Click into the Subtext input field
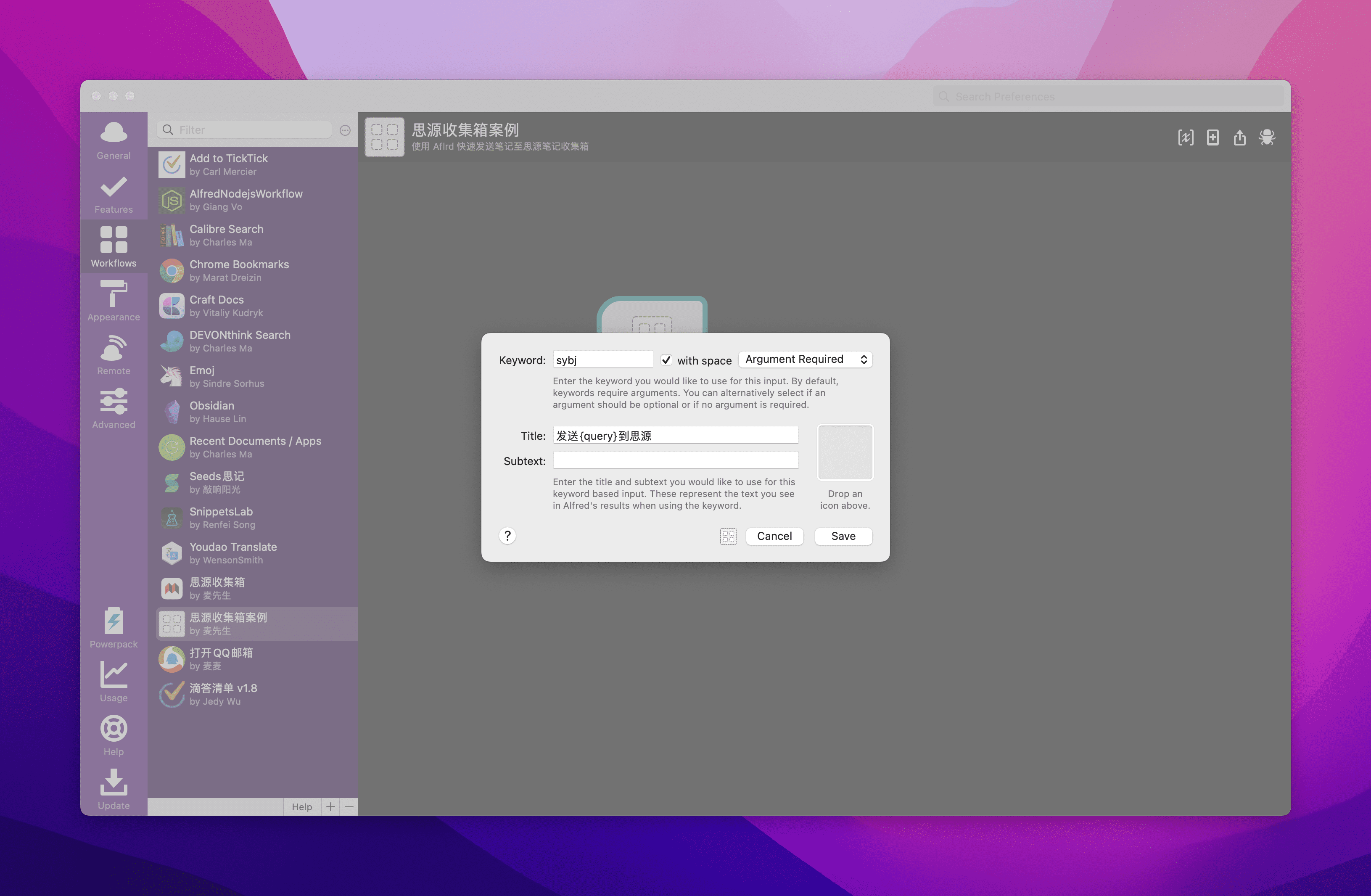Image resolution: width=1371 pixels, height=896 pixels. (x=675, y=460)
